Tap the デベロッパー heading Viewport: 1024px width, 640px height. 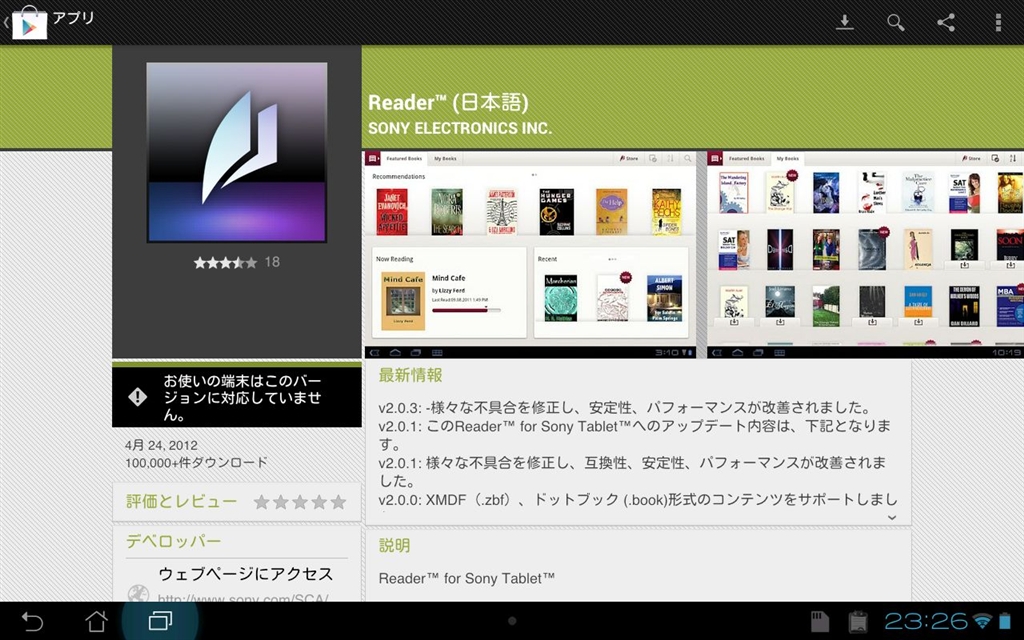pos(173,541)
